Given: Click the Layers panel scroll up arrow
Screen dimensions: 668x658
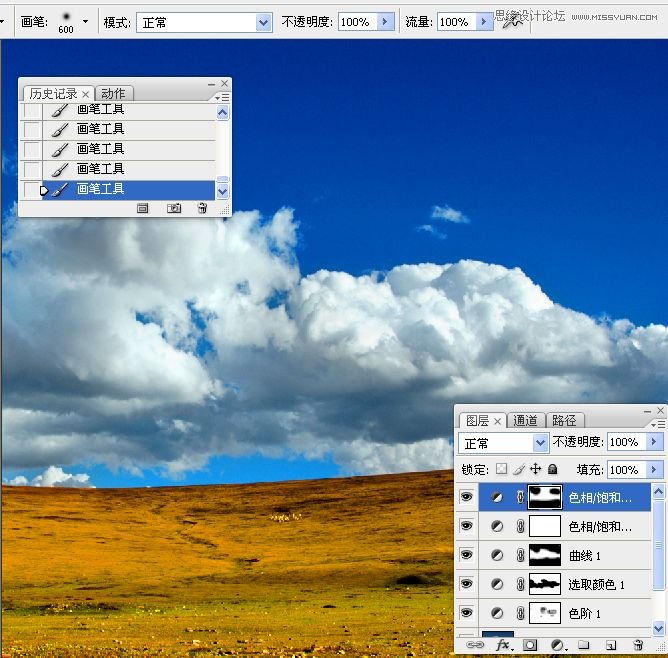Looking at the screenshot, I should [658, 492].
